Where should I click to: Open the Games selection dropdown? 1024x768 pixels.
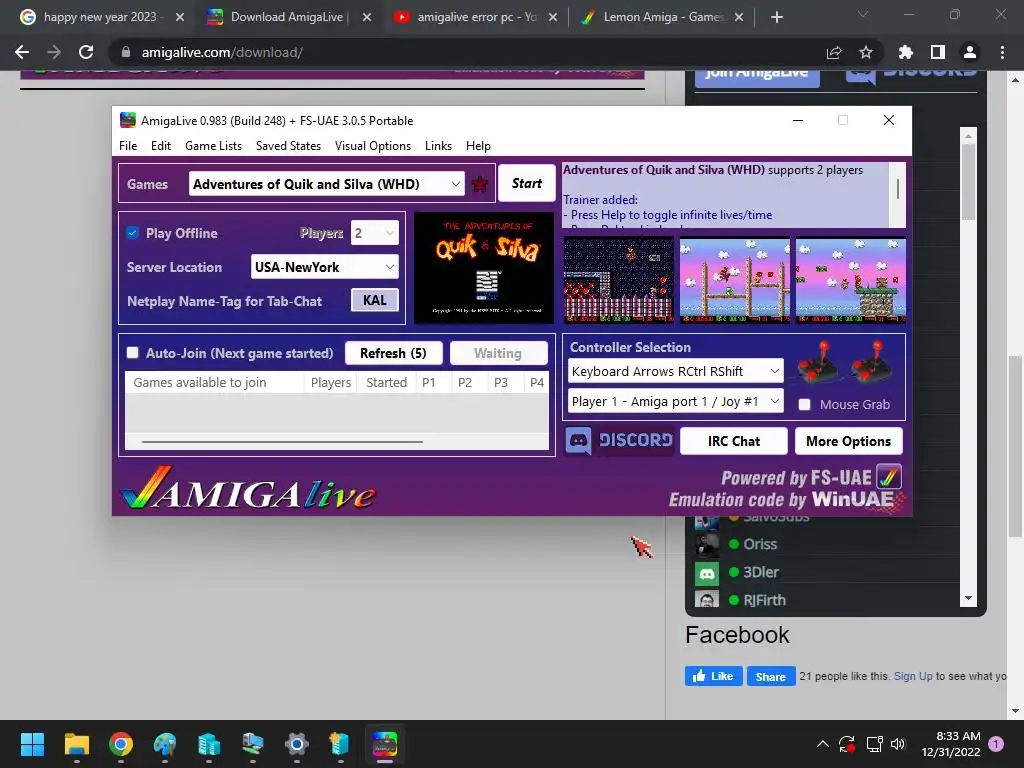326,184
